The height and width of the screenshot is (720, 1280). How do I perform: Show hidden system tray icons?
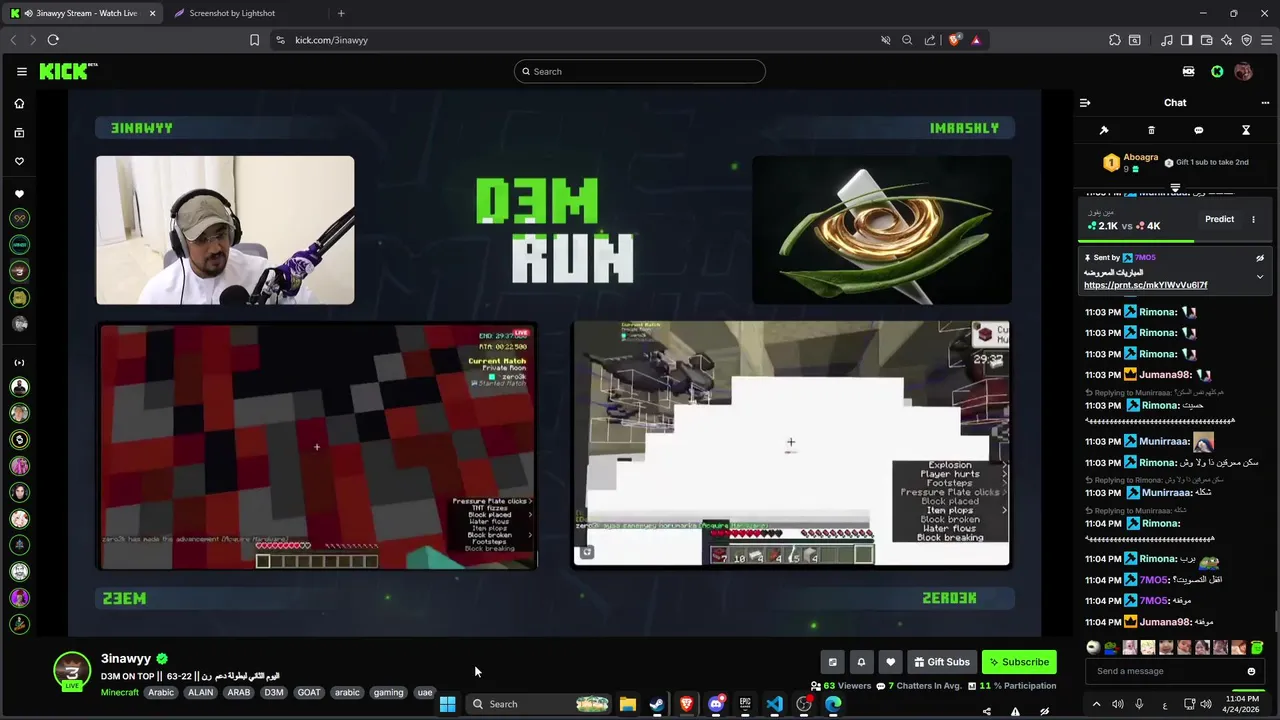coord(1096,704)
